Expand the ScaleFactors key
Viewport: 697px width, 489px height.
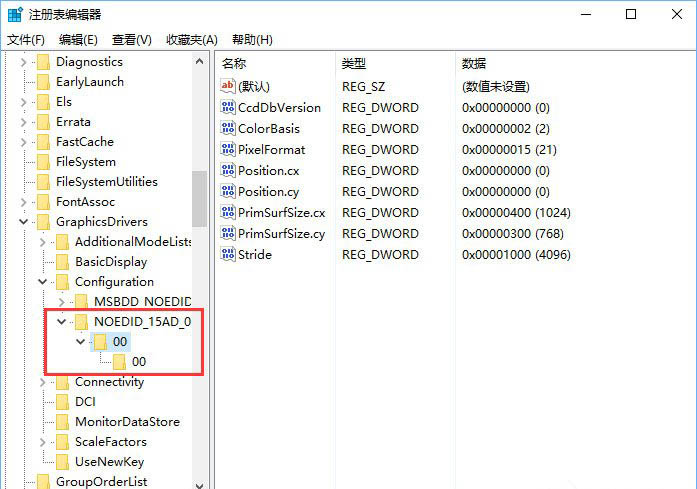click(x=42, y=442)
